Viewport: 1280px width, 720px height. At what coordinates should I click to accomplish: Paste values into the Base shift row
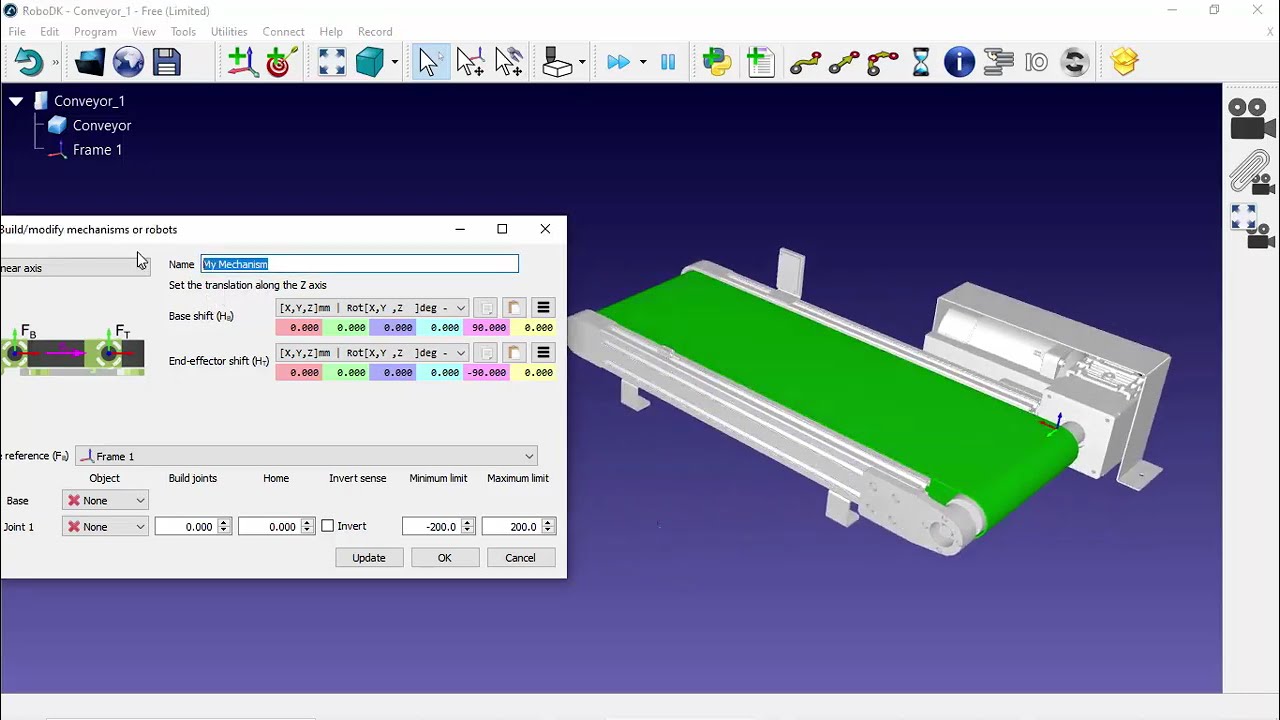(514, 308)
